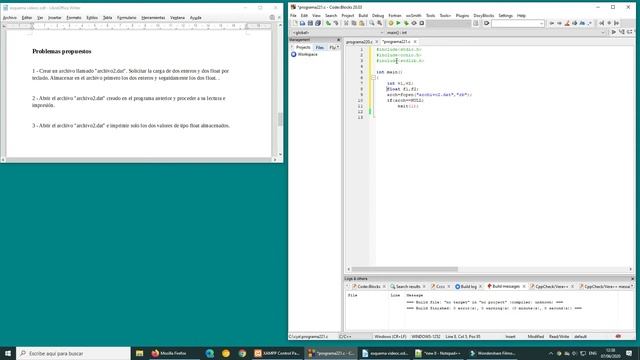Click the Undo icon in Code::Blocks toolbar
Image resolution: width=640 pixels, height=360 pixels.
click(x=328, y=23)
